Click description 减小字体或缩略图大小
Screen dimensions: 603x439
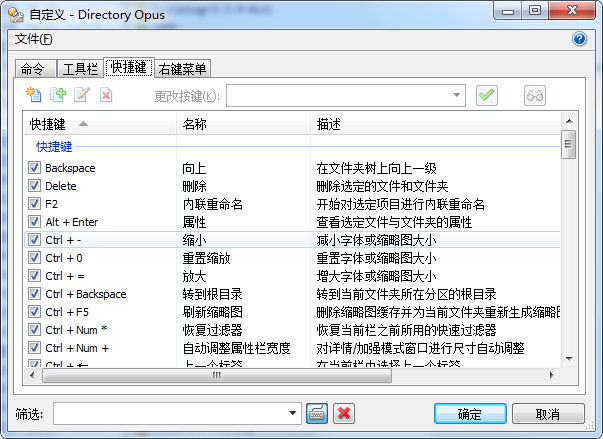(x=376, y=240)
